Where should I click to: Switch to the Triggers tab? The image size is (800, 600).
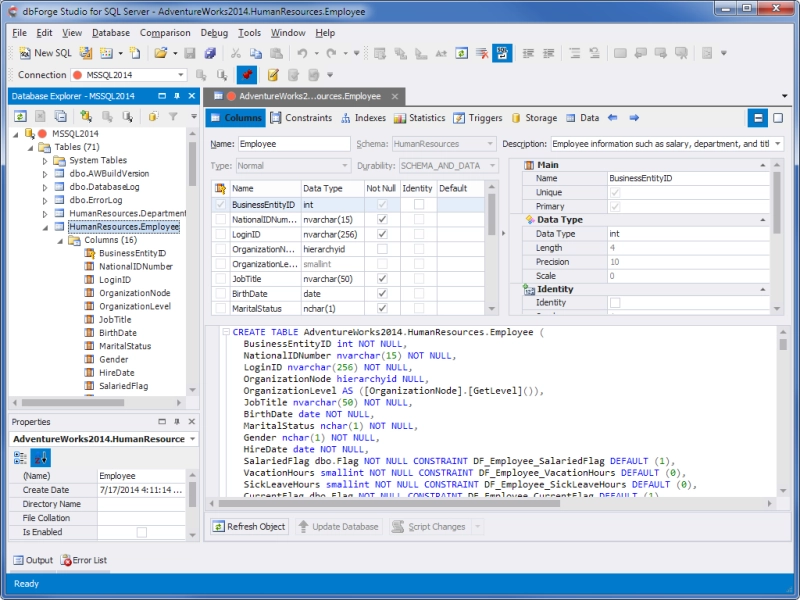[478, 118]
